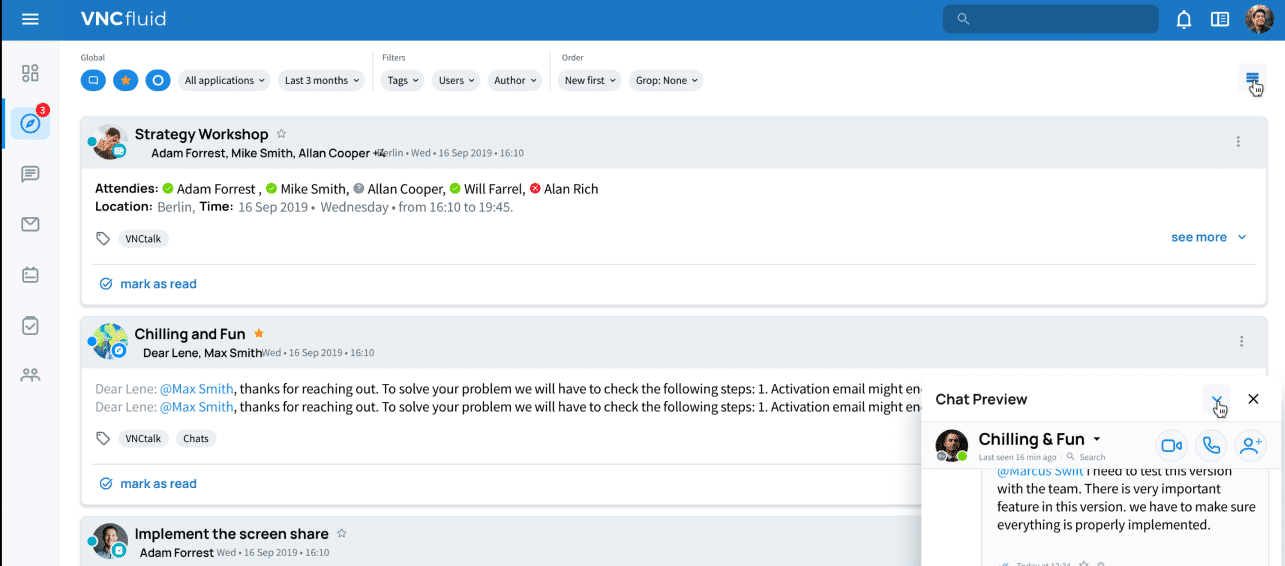Click see more on Strategy Workshop
Image resolution: width=1285 pixels, height=566 pixels.
(1208, 237)
